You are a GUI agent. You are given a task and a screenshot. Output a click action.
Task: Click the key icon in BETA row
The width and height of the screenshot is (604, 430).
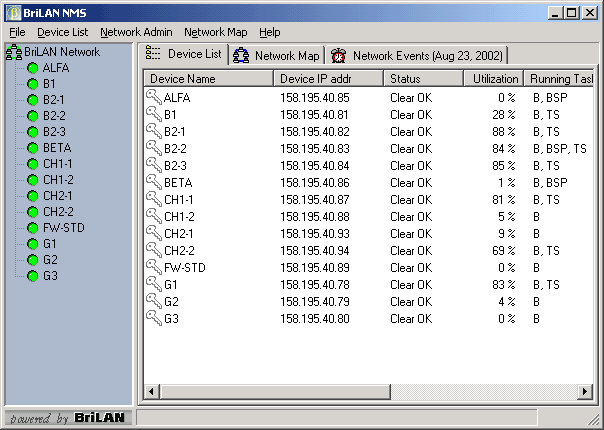tap(154, 181)
